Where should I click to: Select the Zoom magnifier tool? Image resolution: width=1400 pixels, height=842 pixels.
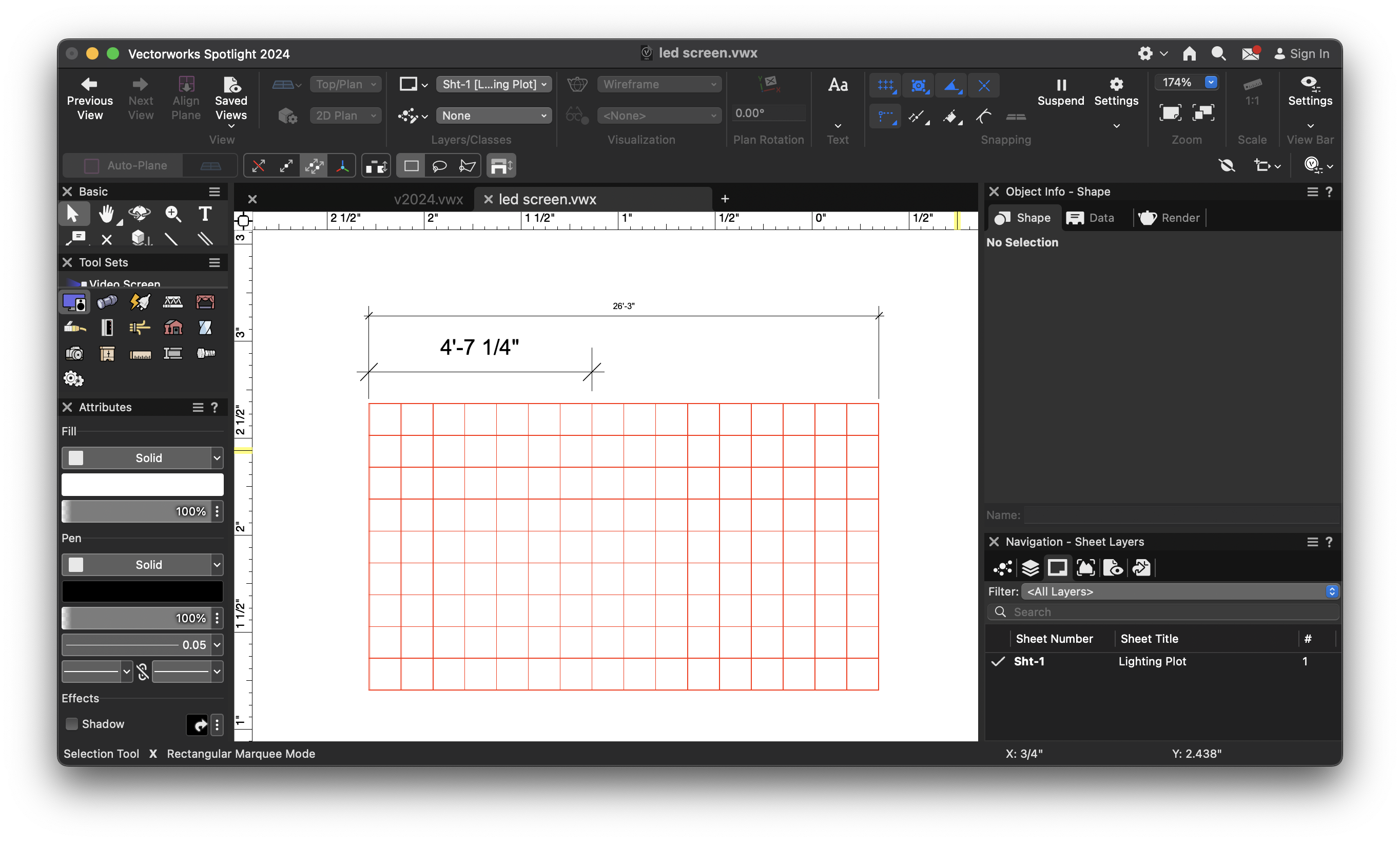tap(172, 214)
